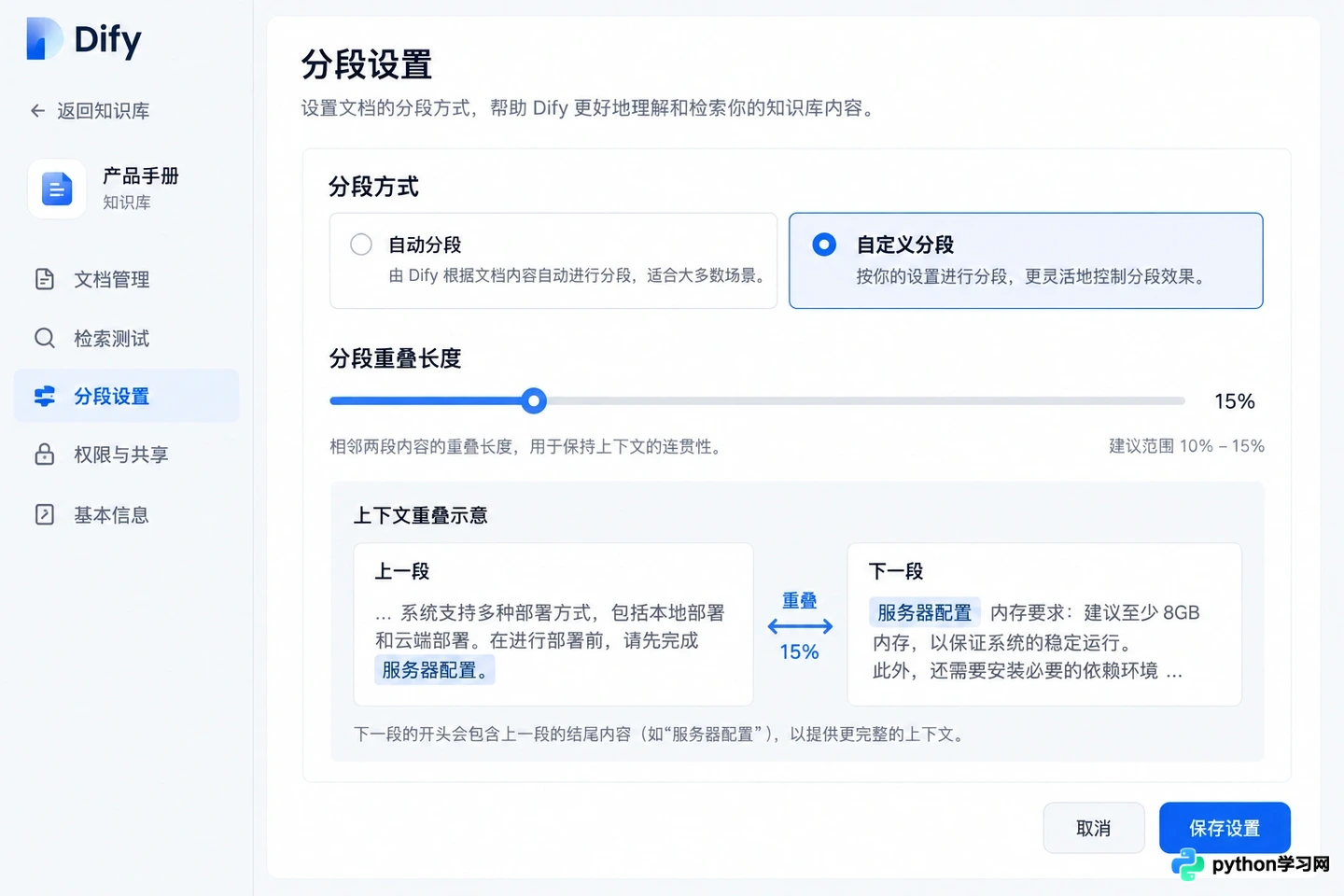
Task: Click the 下一段 preview card
Action: (x=1044, y=624)
